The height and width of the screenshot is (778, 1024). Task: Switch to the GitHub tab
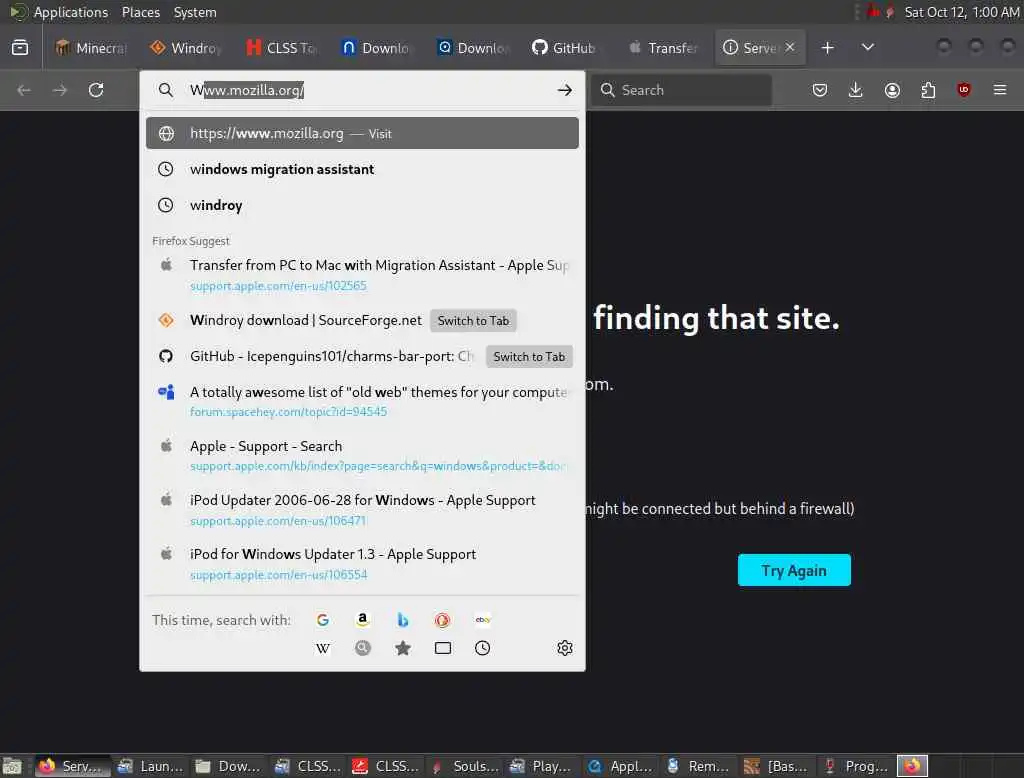pyautogui.click(x=564, y=48)
